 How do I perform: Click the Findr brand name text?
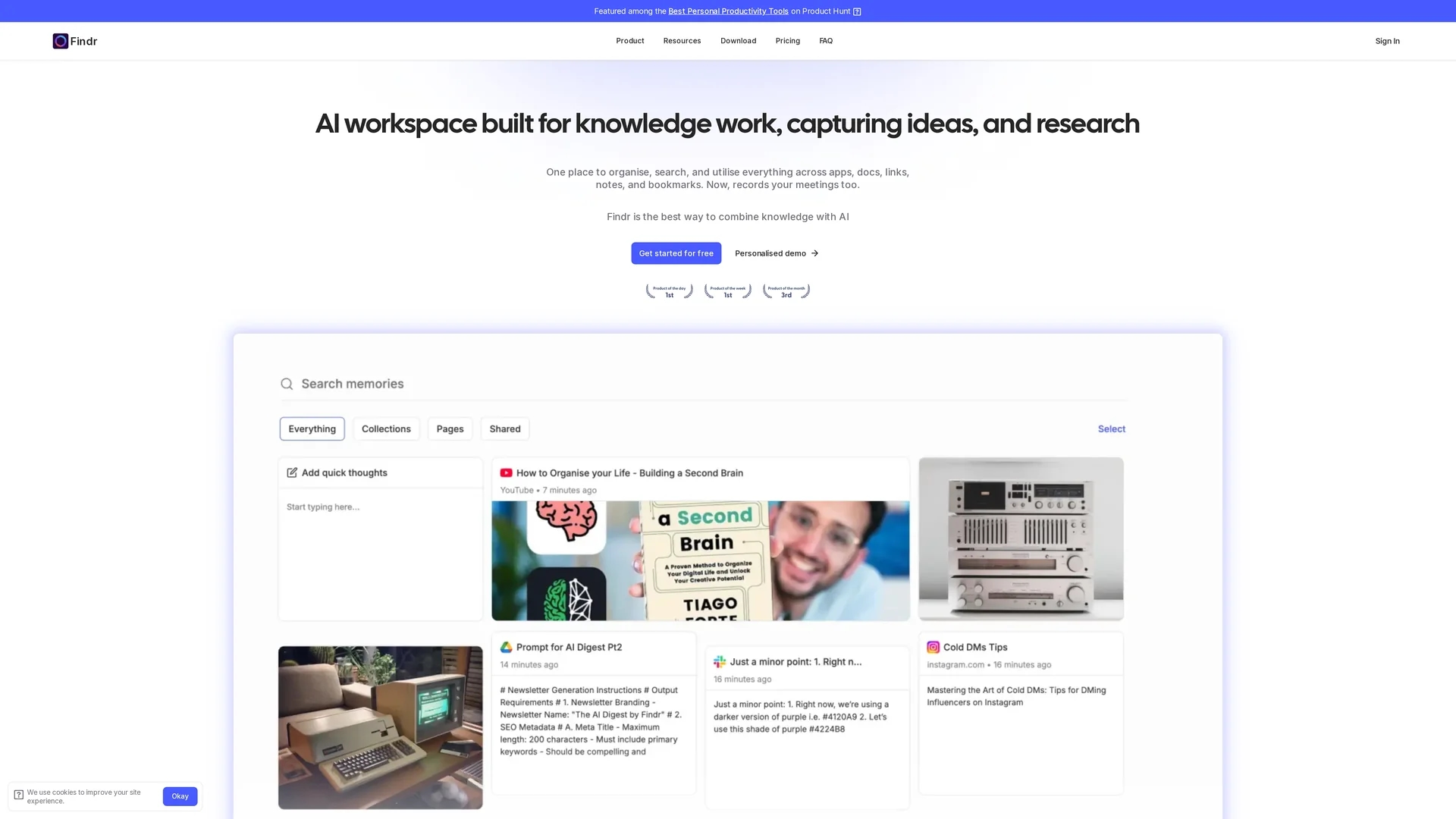tap(83, 41)
